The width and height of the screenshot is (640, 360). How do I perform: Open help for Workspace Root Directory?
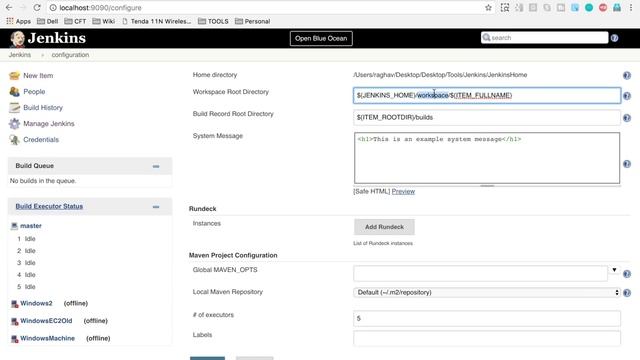(x=627, y=96)
